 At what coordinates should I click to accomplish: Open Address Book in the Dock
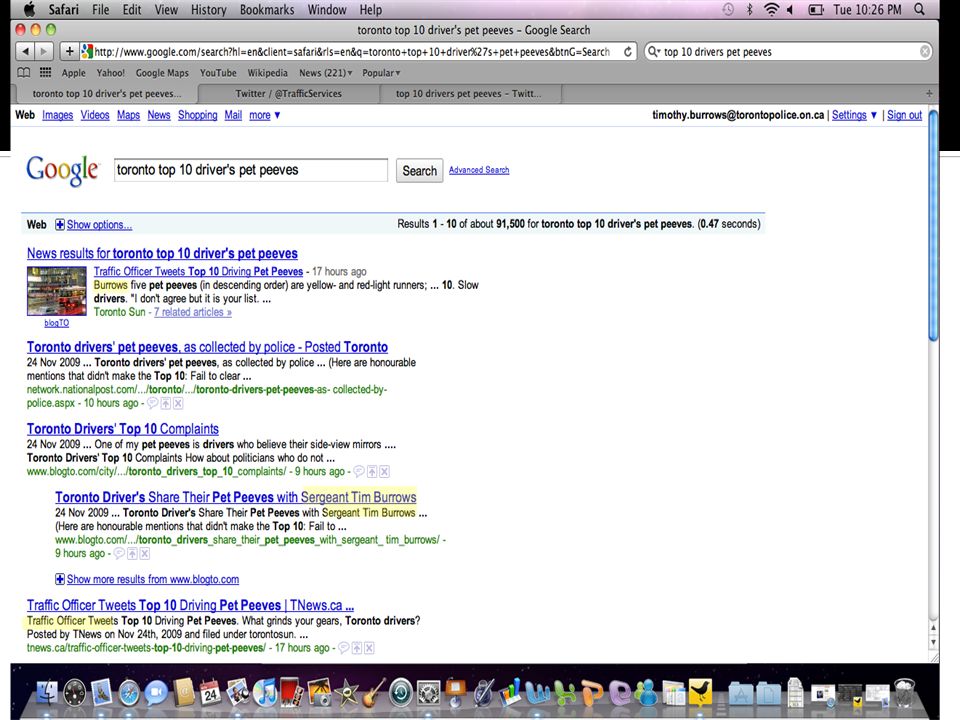coord(183,692)
